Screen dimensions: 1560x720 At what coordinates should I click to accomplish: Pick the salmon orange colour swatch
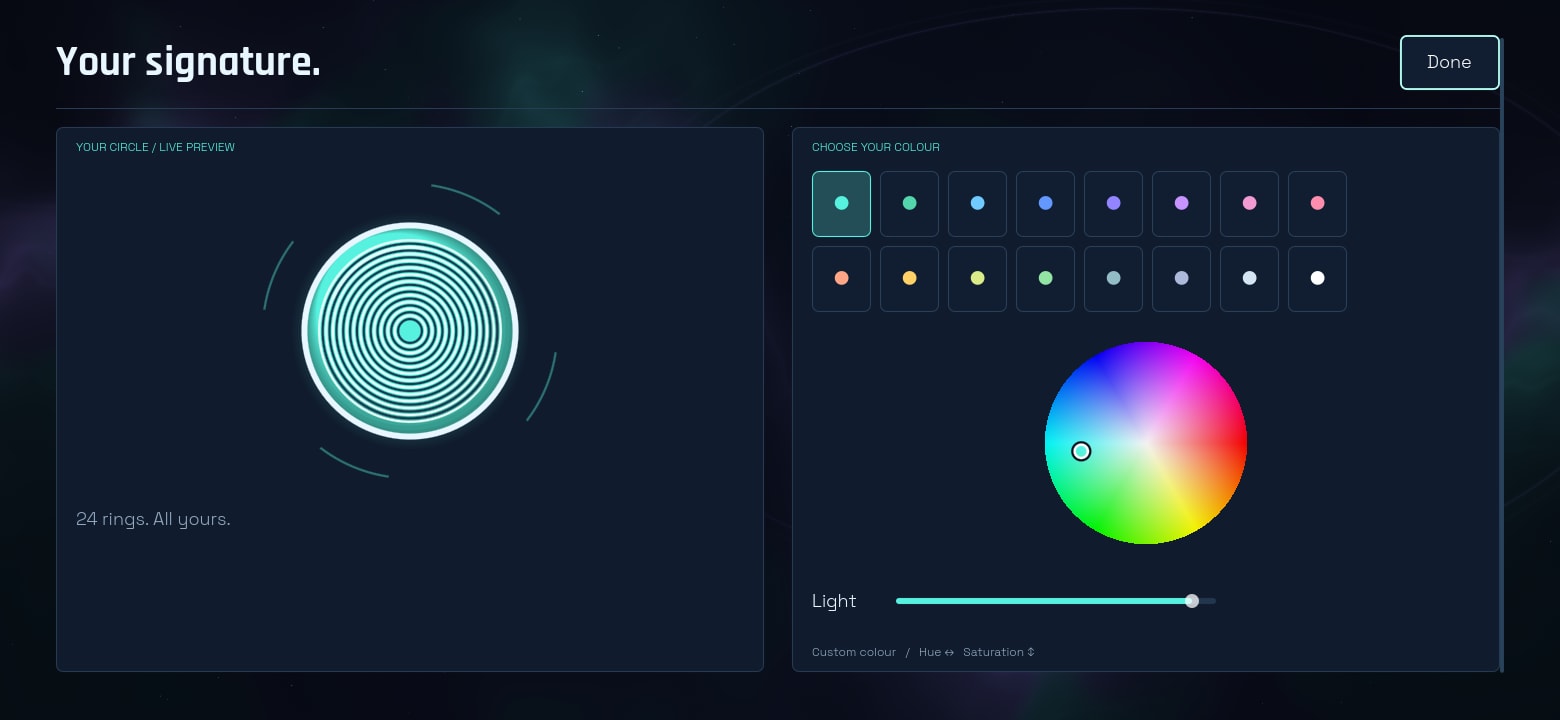click(841, 279)
